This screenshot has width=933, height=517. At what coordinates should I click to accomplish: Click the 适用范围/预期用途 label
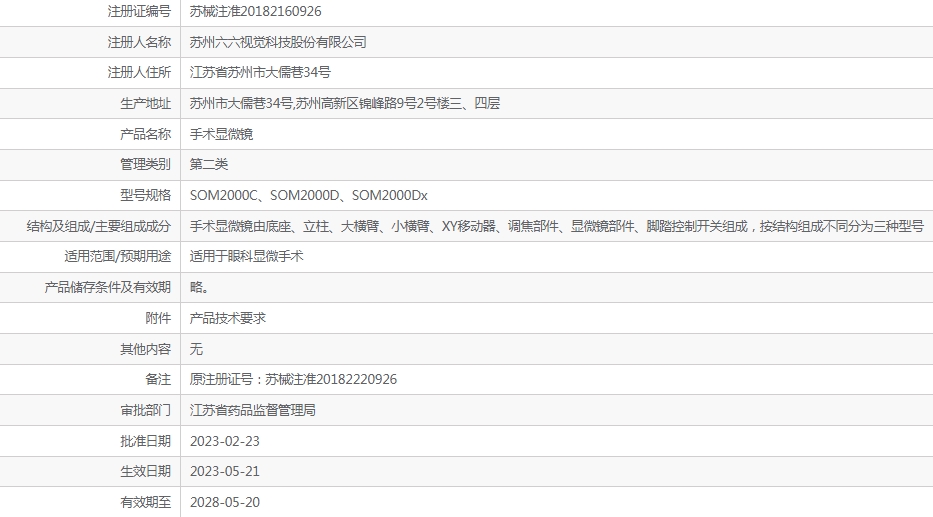118,256
